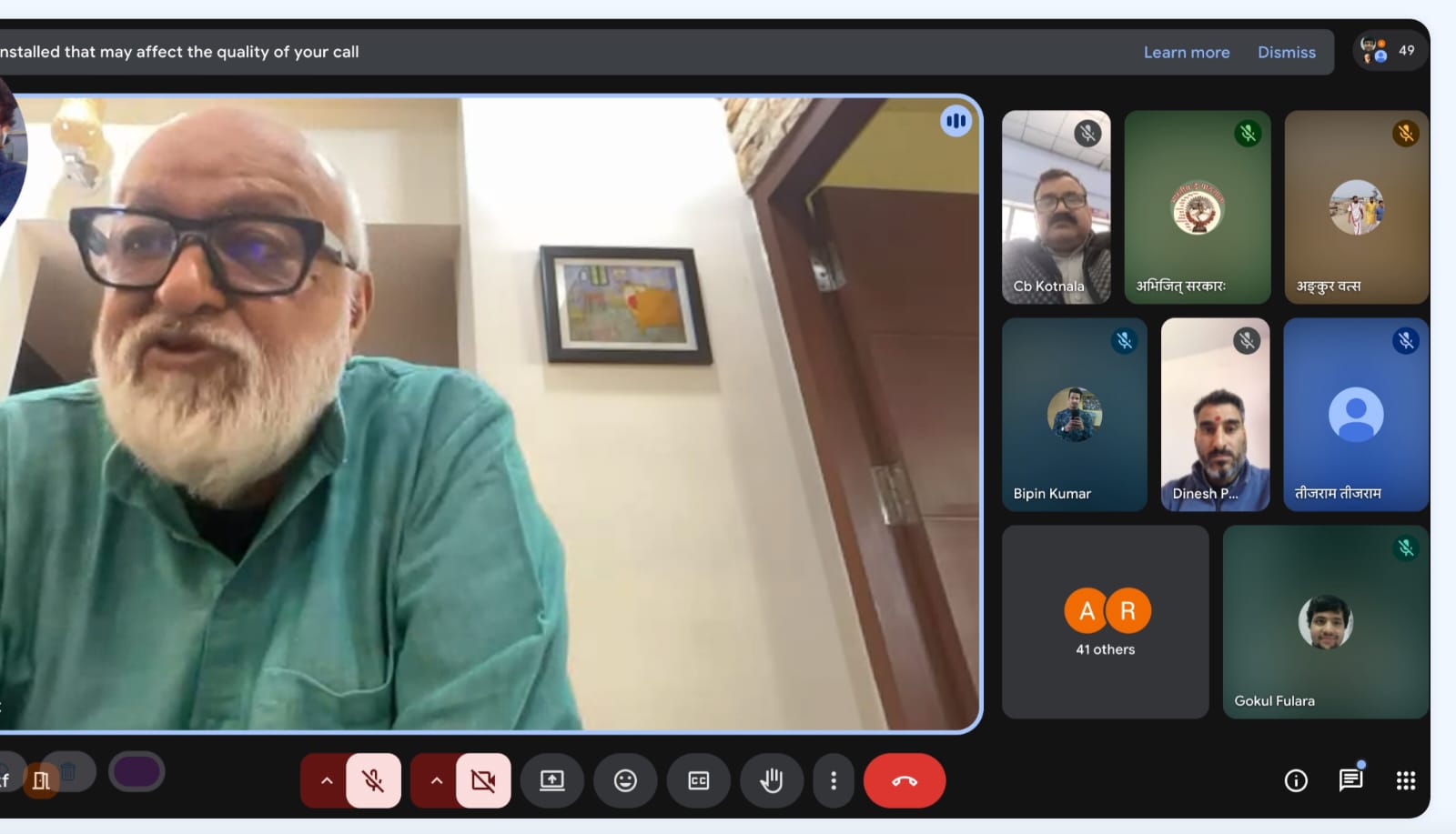Click the red leave call button

click(904, 780)
